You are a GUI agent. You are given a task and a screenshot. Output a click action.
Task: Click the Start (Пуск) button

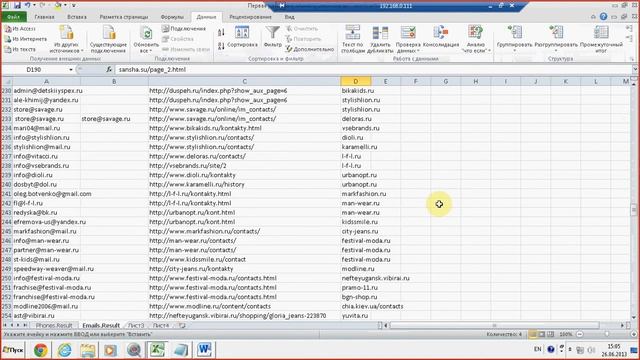pos(13,350)
